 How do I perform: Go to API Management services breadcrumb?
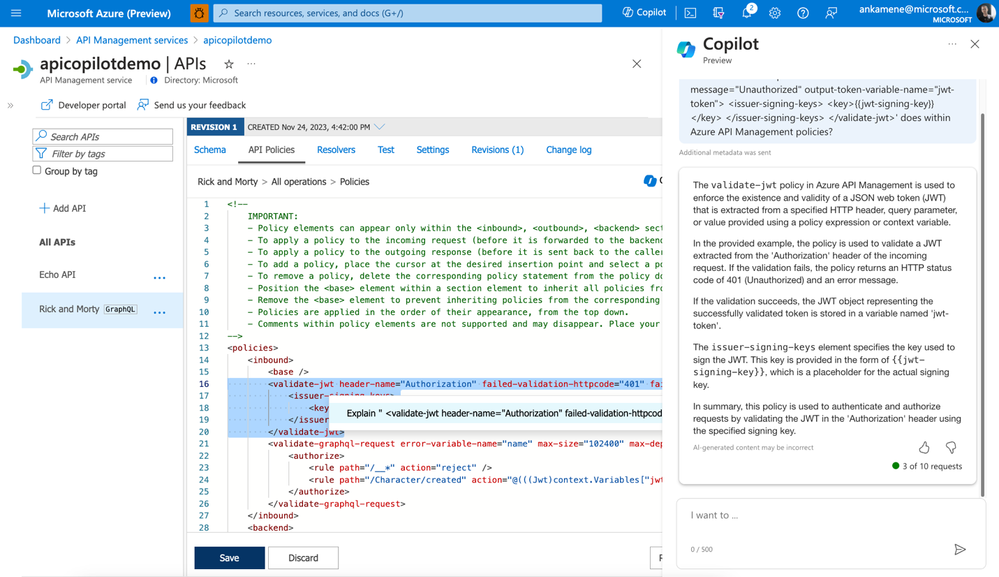pos(132,40)
